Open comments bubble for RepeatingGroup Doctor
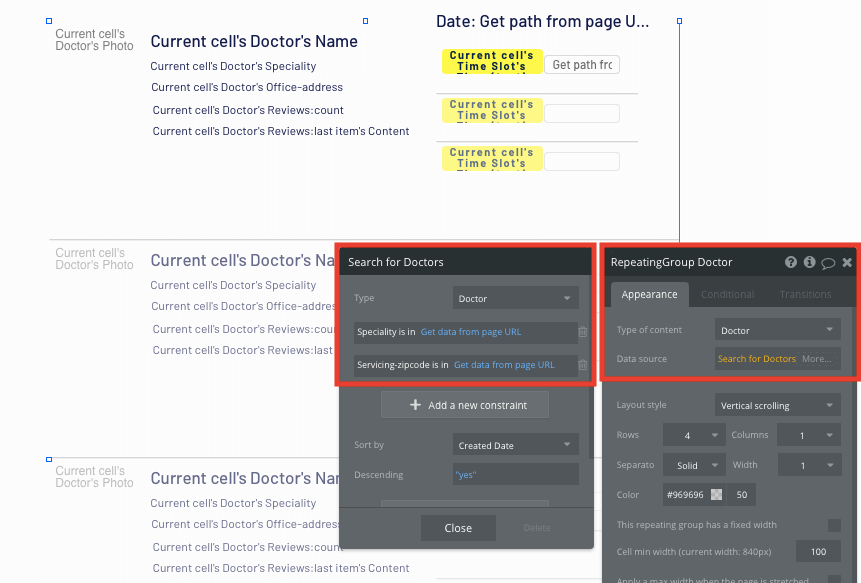This screenshot has height=583, width=861. tap(828, 262)
